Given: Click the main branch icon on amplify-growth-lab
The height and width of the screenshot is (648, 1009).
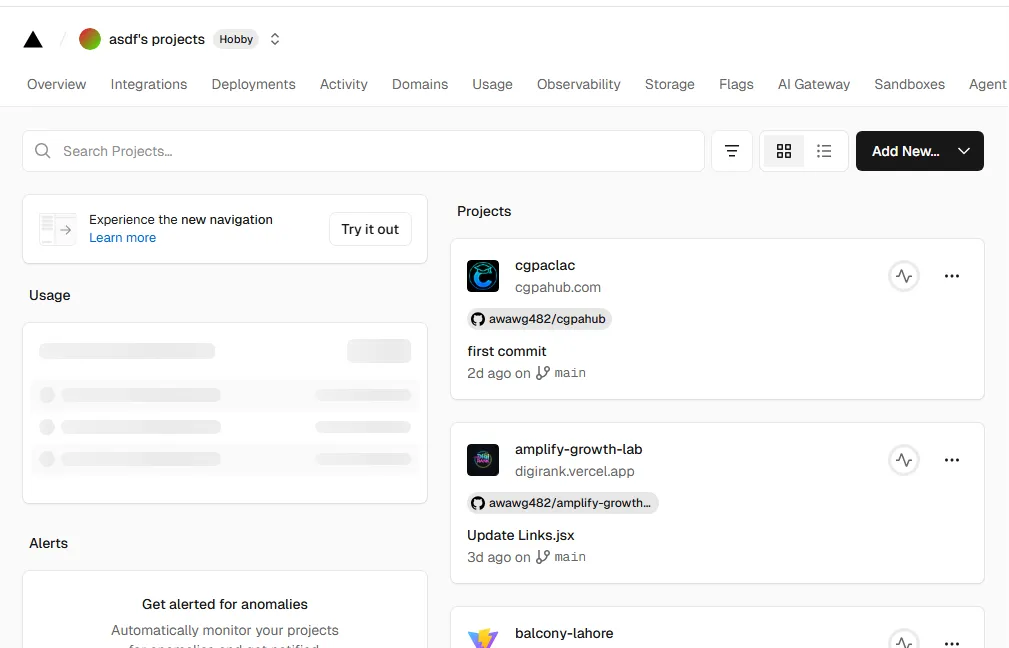Looking at the screenshot, I should pos(542,557).
